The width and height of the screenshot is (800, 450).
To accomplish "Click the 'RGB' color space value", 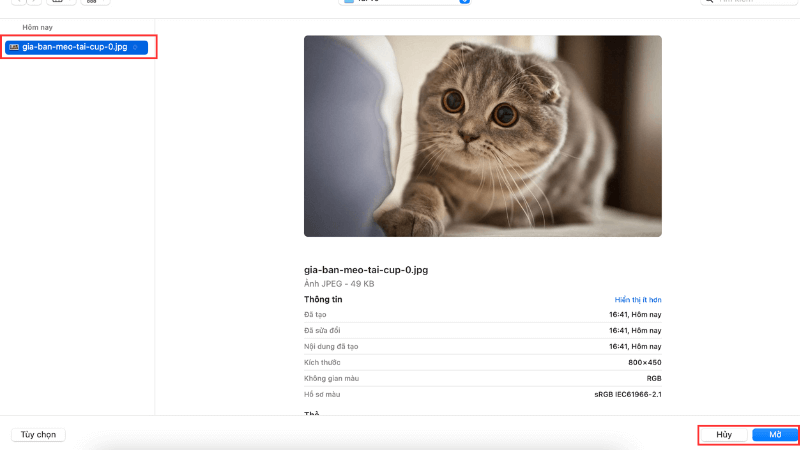I will [x=654, y=378].
